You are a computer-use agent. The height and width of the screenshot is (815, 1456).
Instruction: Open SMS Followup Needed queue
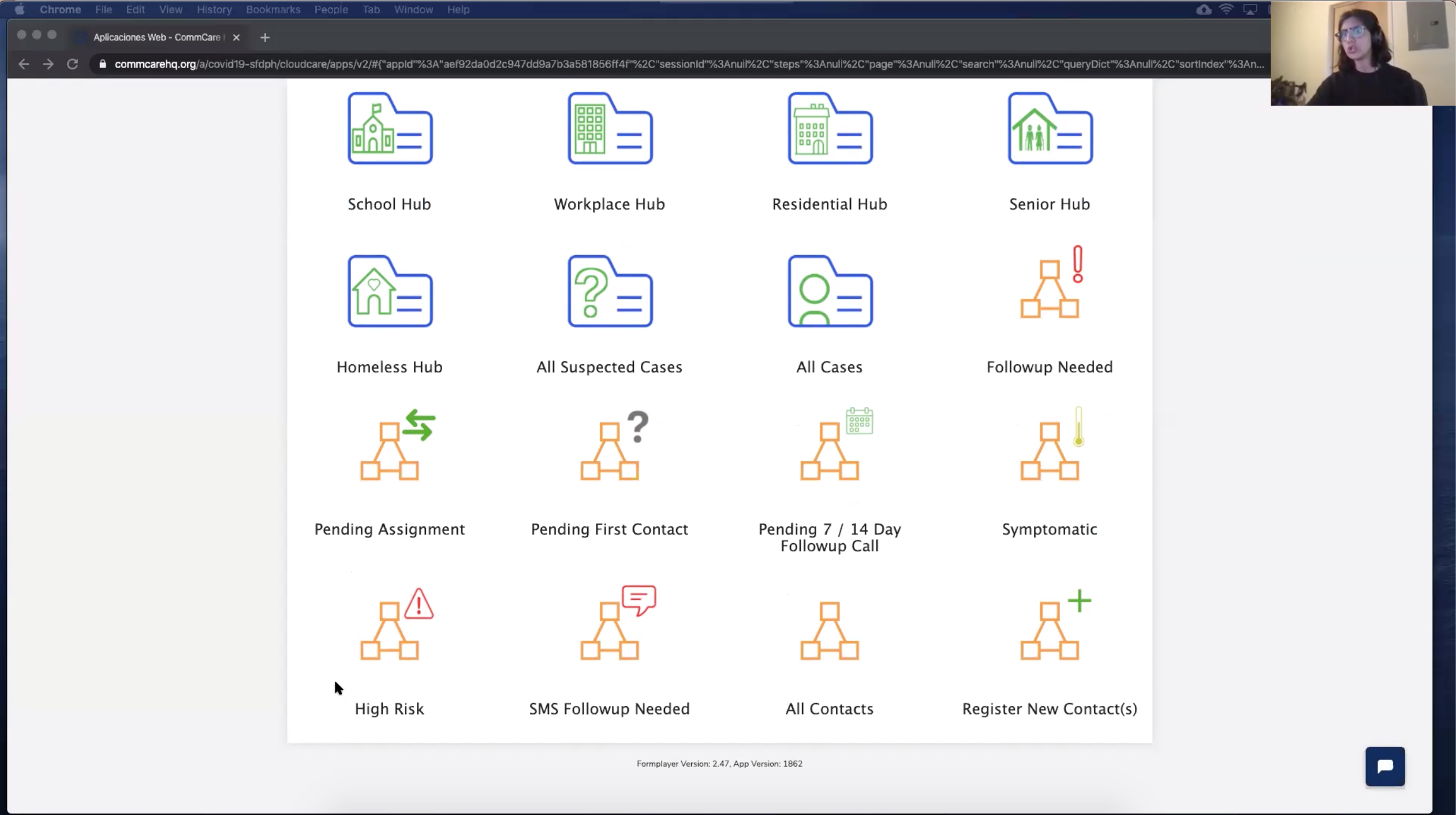[x=609, y=650]
